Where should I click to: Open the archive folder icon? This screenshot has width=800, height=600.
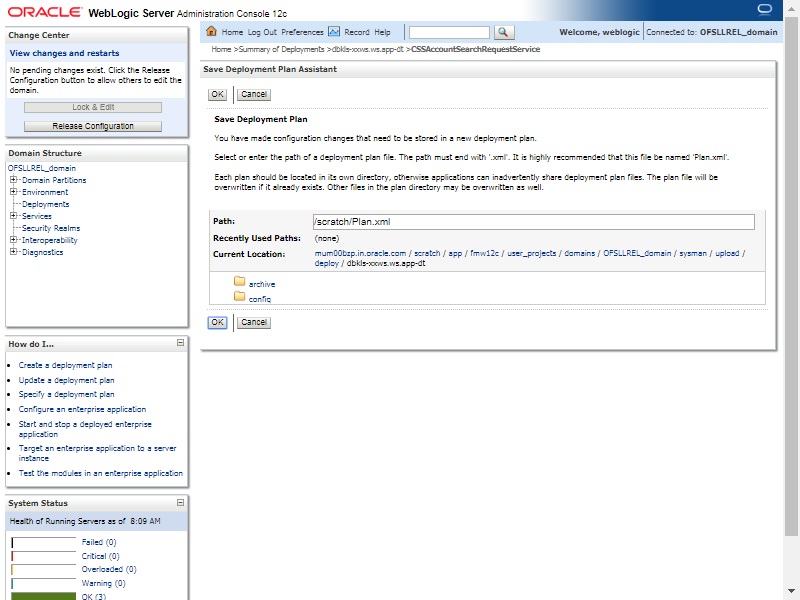coord(239,281)
